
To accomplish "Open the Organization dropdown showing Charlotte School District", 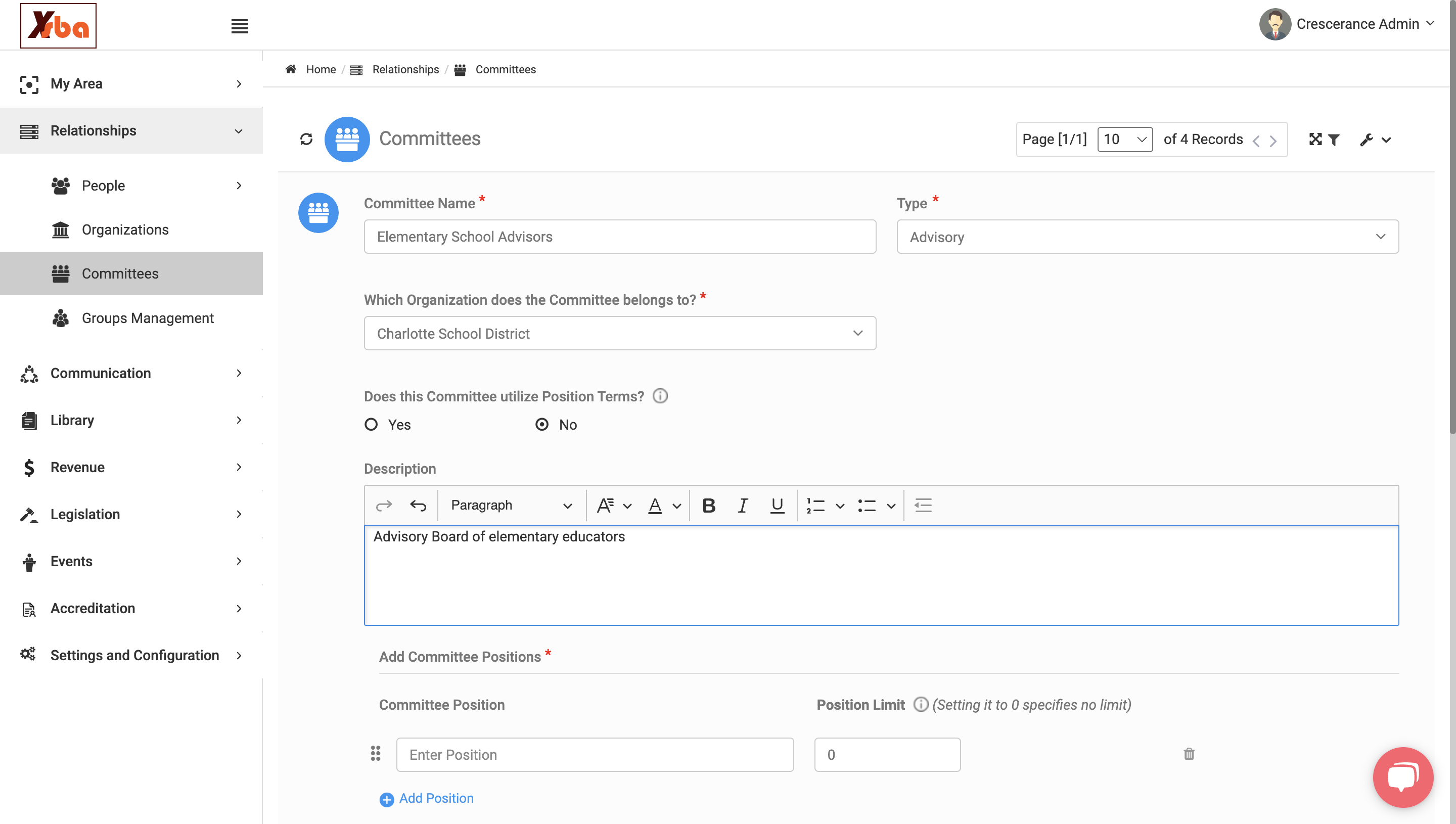I will [620, 333].
